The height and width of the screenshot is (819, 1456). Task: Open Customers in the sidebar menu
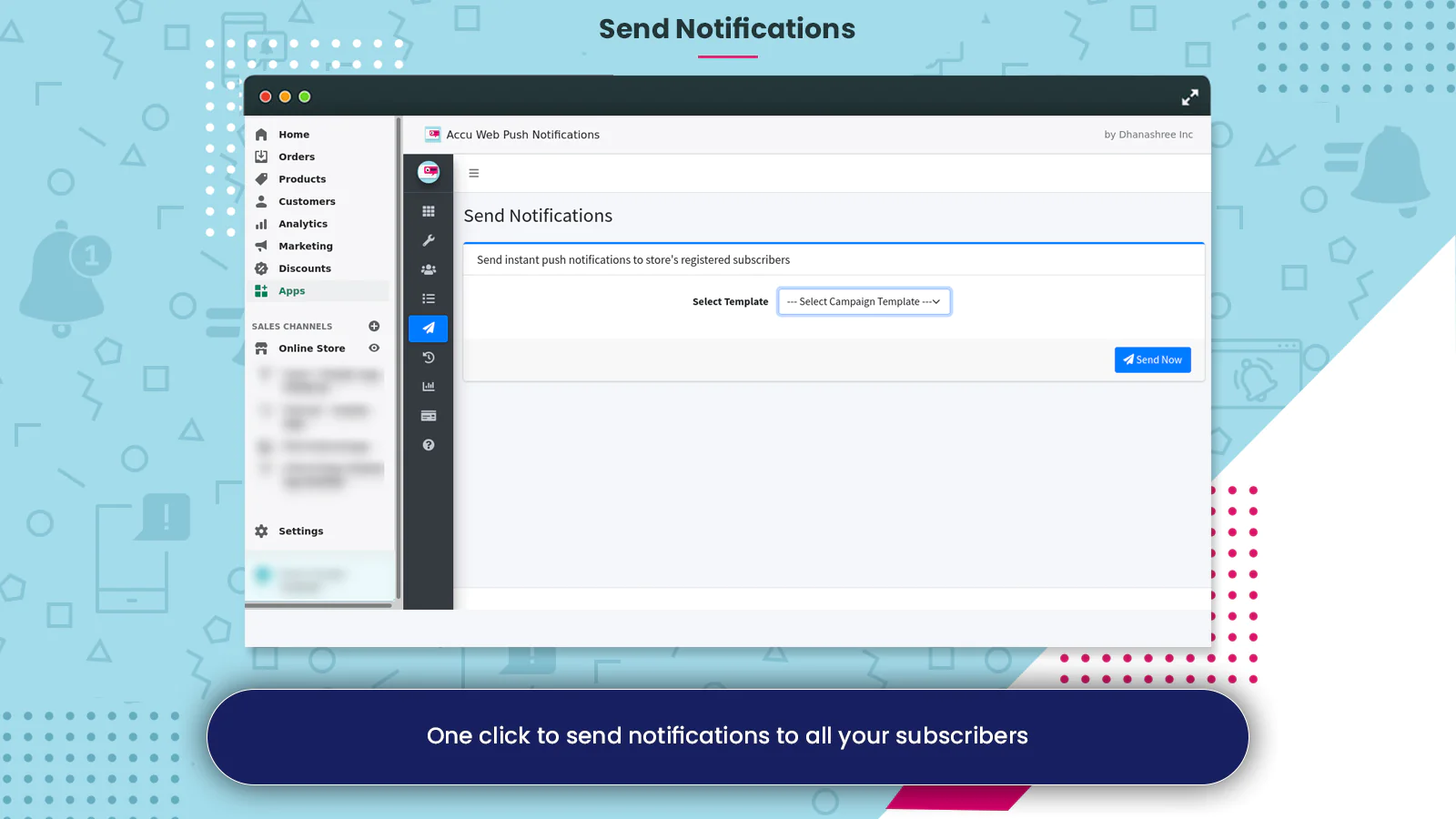307,201
